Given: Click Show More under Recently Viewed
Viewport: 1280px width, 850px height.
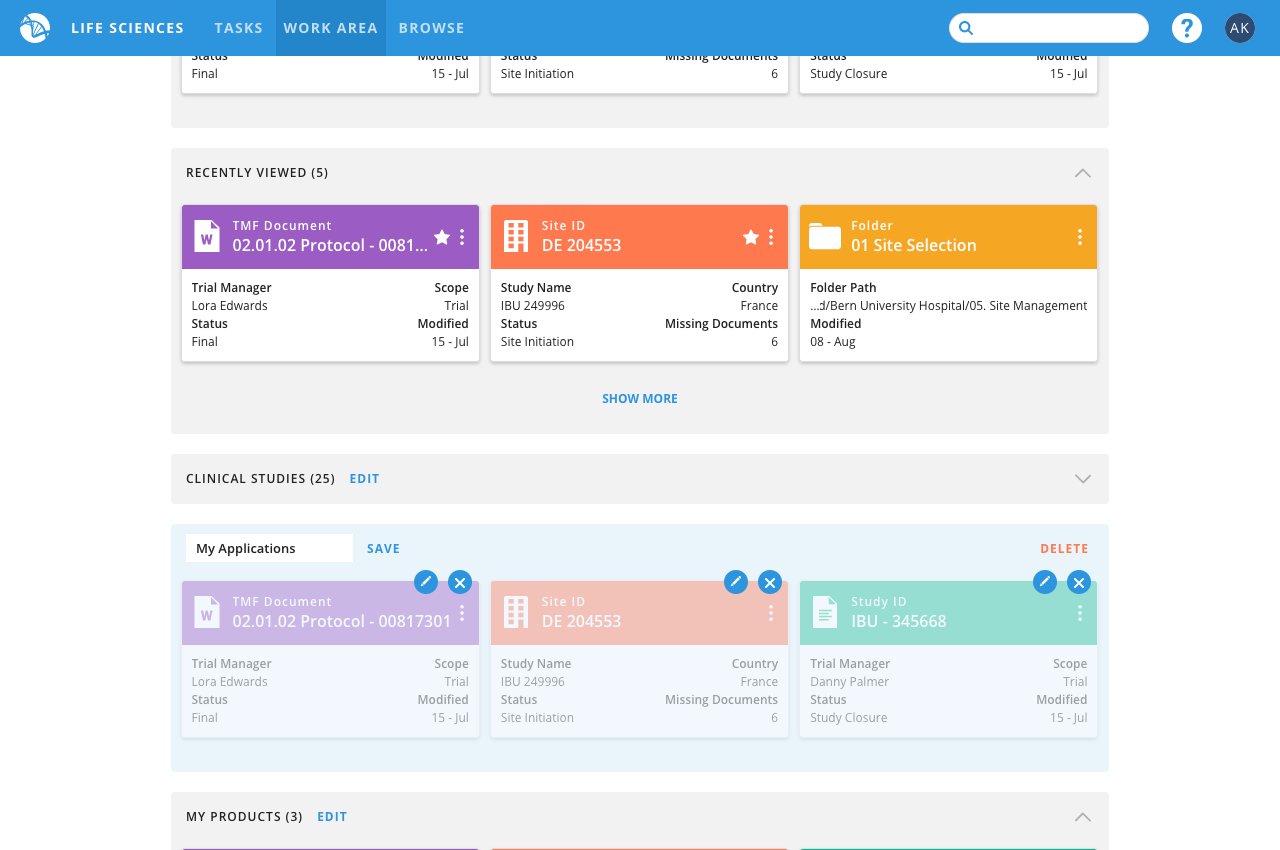Looking at the screenshot, I should point(640,399).
